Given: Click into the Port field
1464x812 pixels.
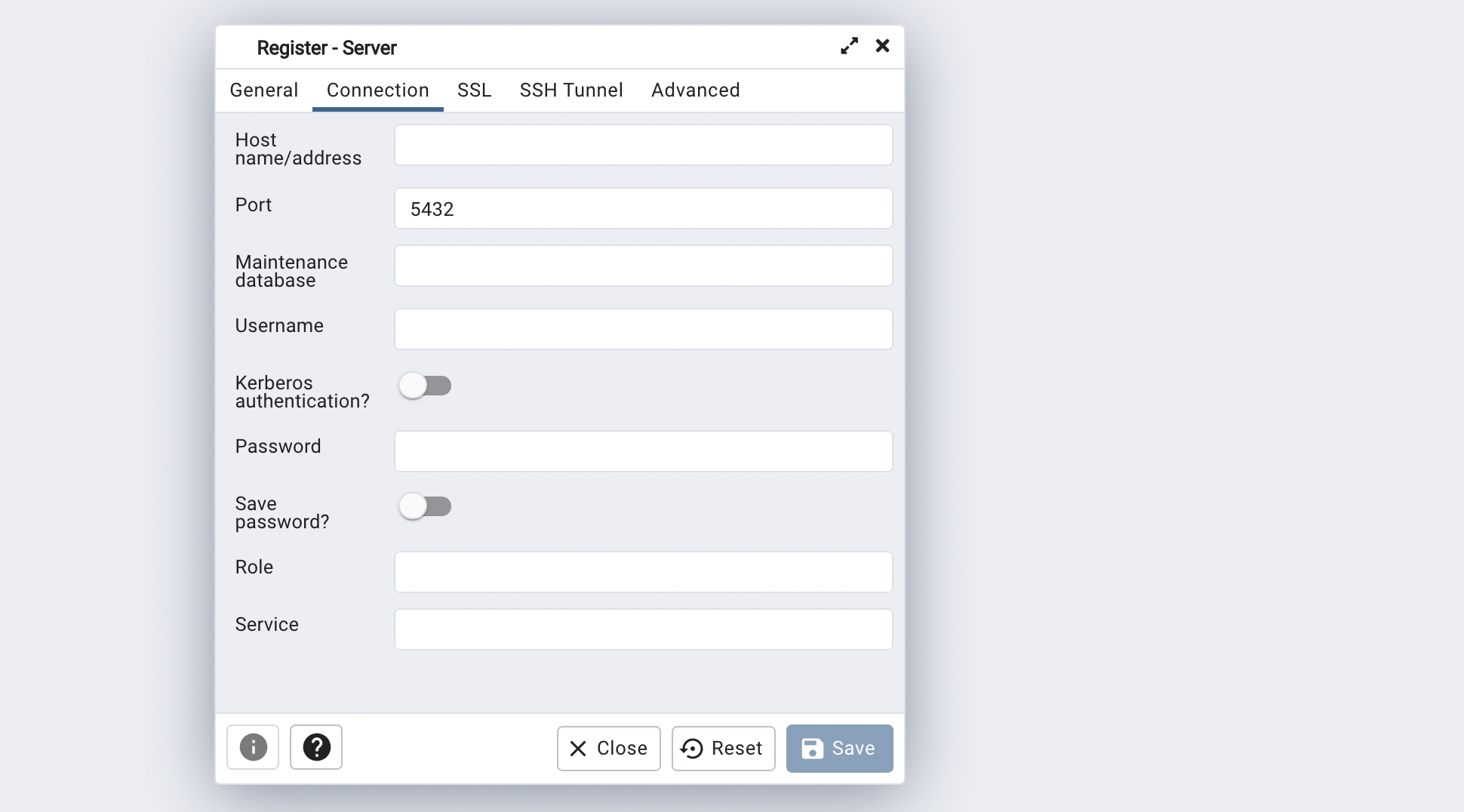Looking at the screenshot, I should coord(643,208).
